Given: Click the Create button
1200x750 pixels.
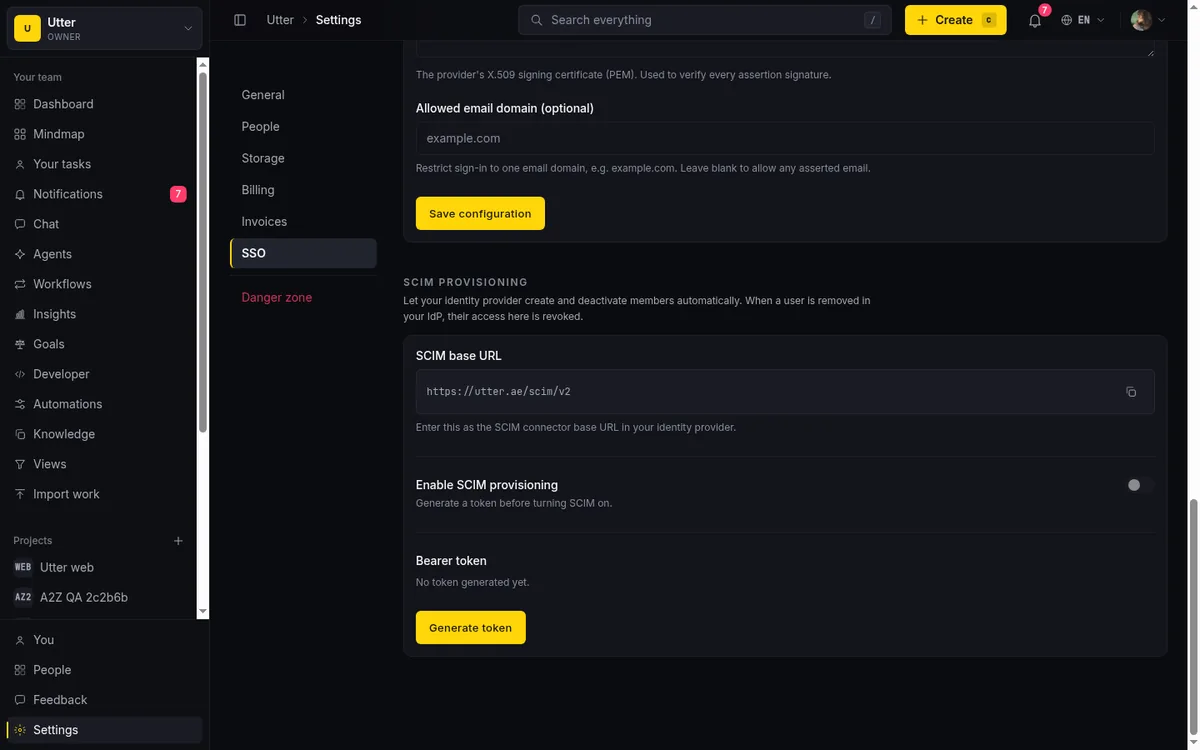Looking at the screenshot, I should (x=955, y=20).
